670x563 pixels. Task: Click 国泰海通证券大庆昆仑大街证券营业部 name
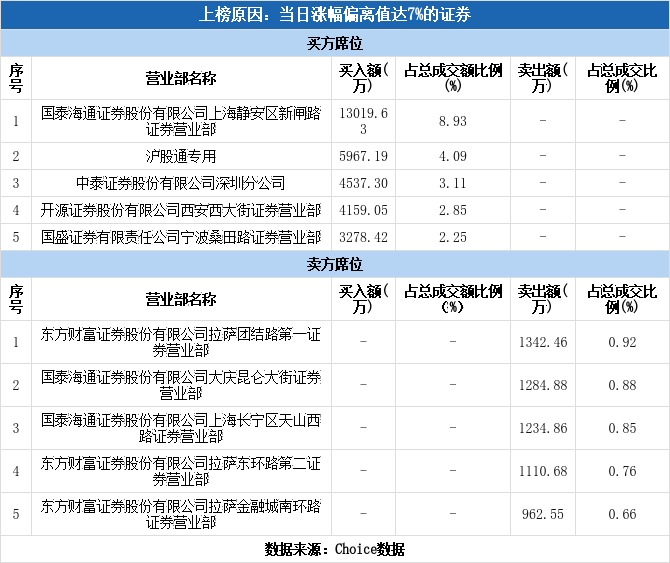point(181,385)
